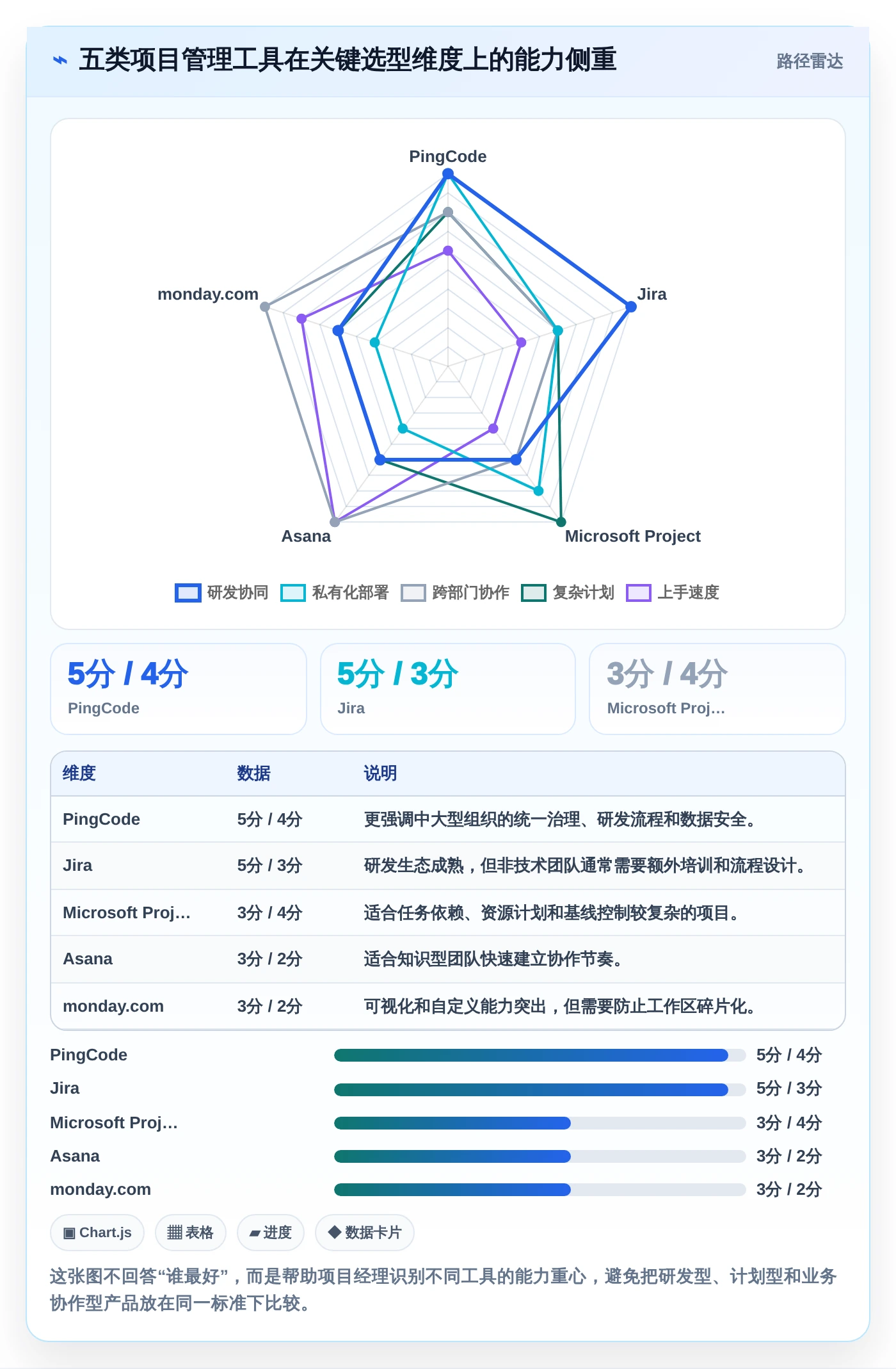Click the Jira progress bar
This screenshot has height=1369, width=896.
tap(540, 1089)
